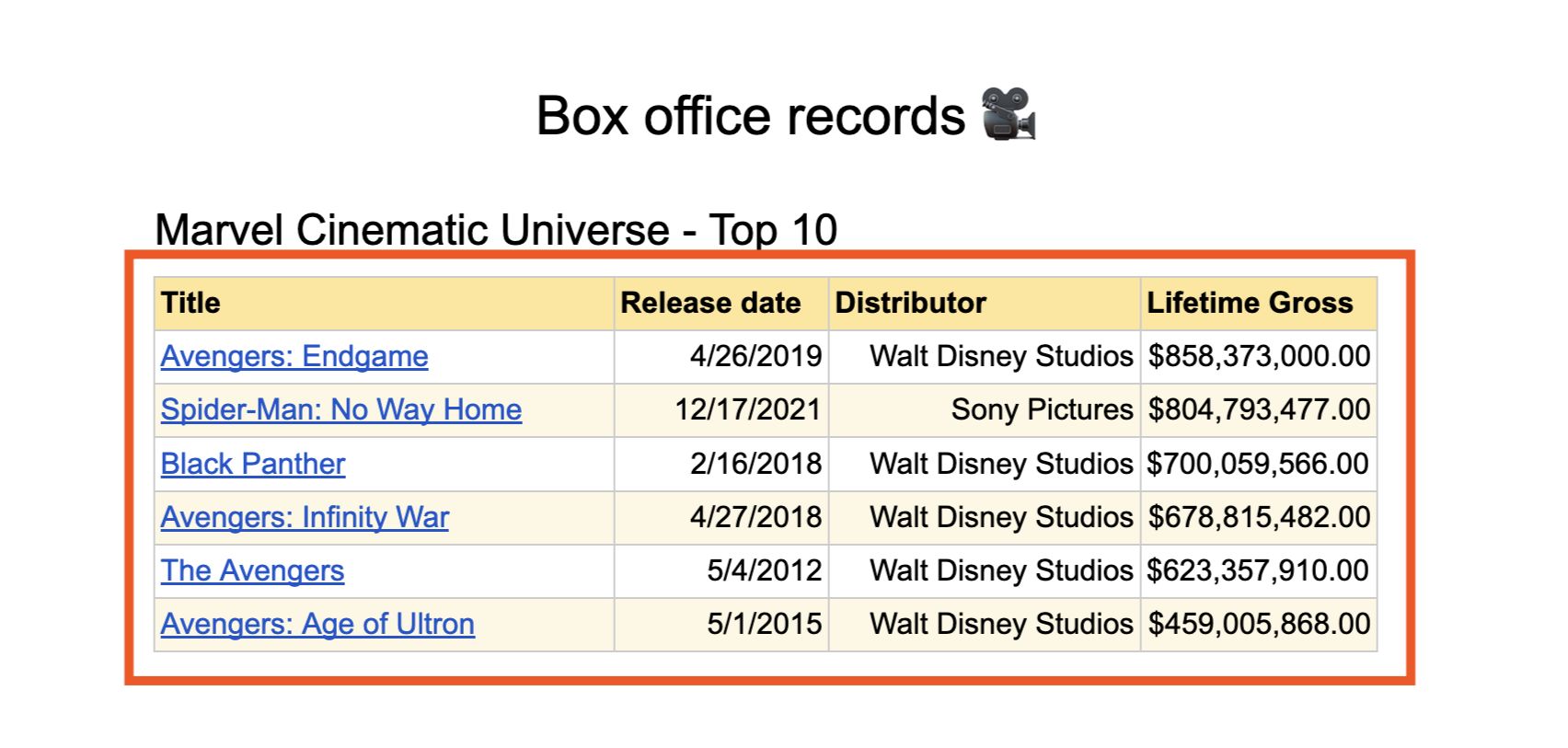The width and height of the screenshot is (1568, 748).
Task: Select the $459,005,868.00 gross cell
Action: [x=1259, y=625]
